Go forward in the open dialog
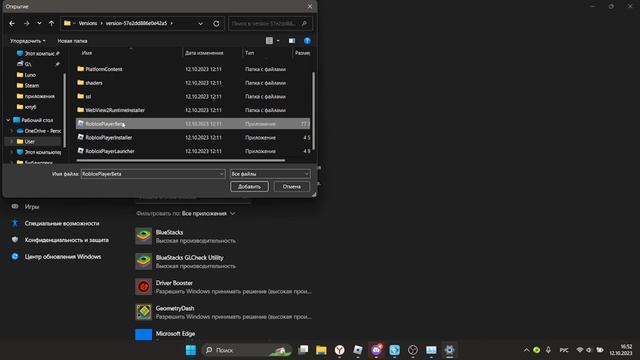 [27, 24]
